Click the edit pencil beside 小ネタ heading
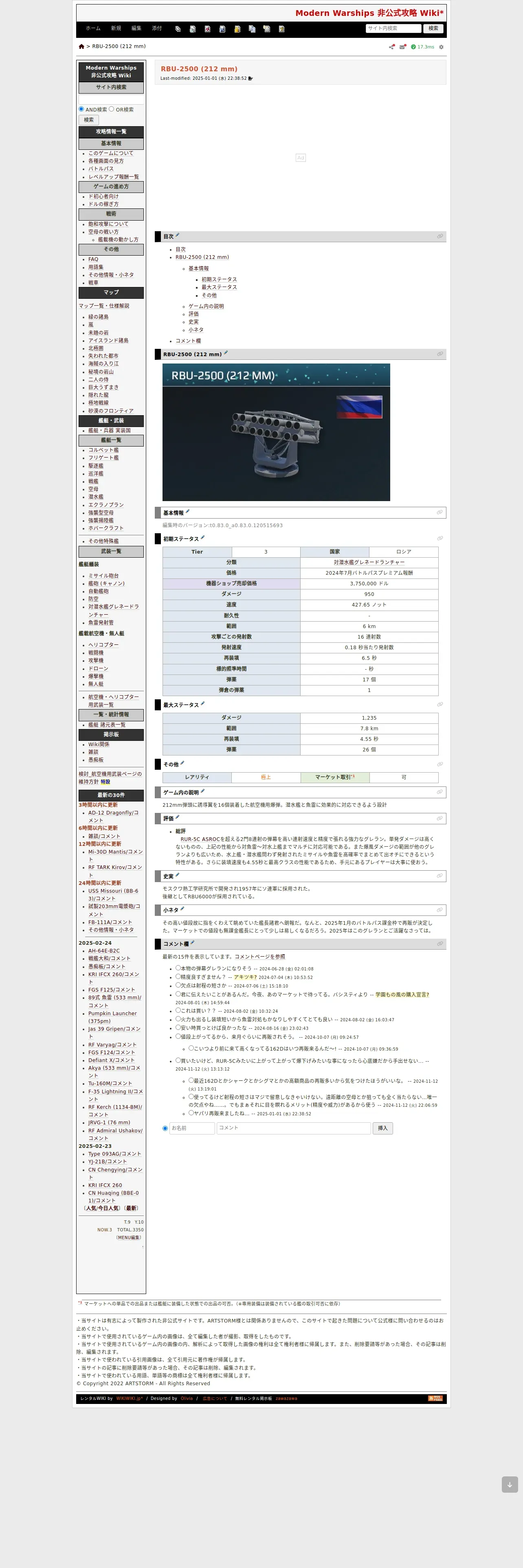The image size is (523, 1568). (x=182, y=909)
